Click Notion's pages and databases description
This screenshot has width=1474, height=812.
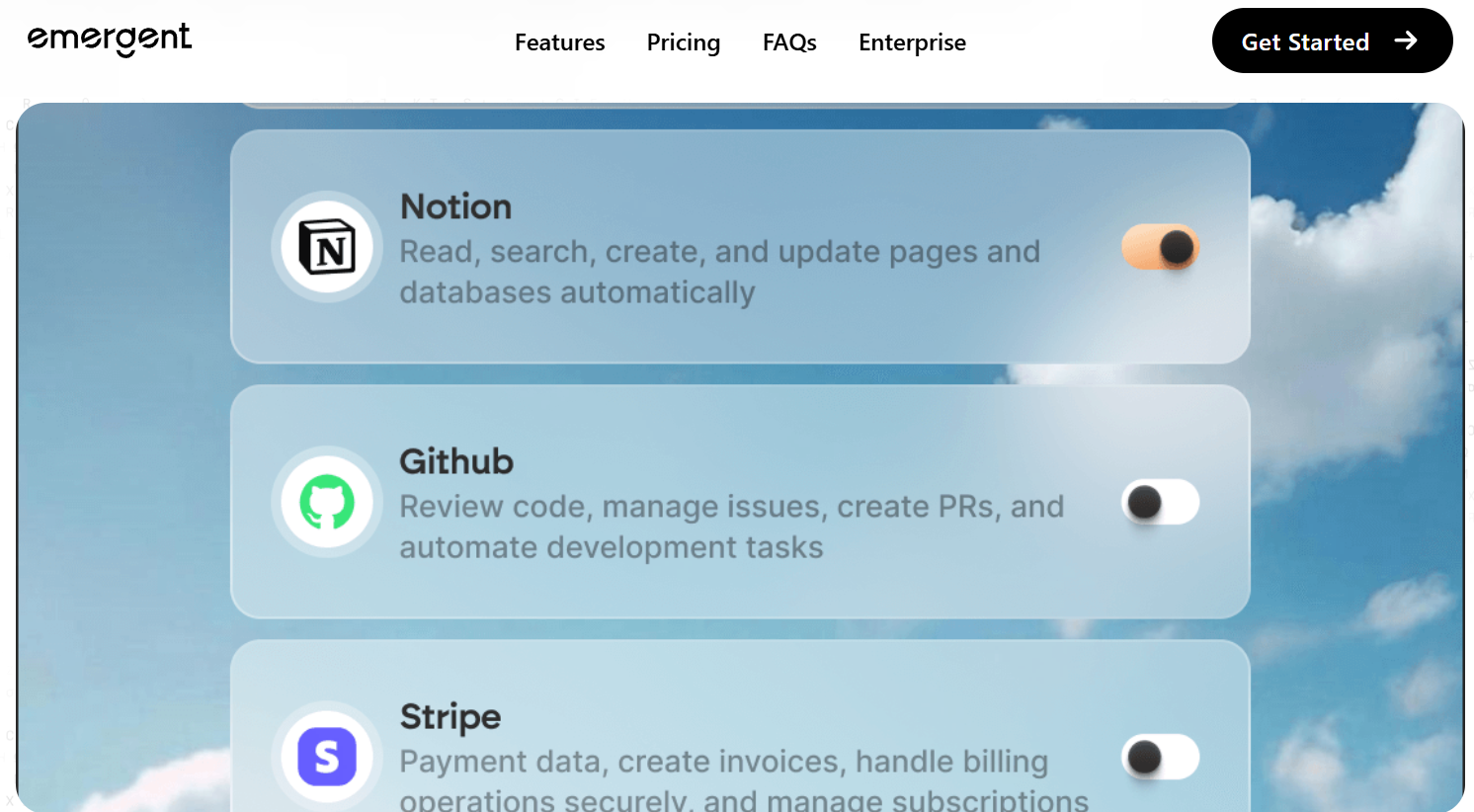pyautogui.click(x=719, y=272)
